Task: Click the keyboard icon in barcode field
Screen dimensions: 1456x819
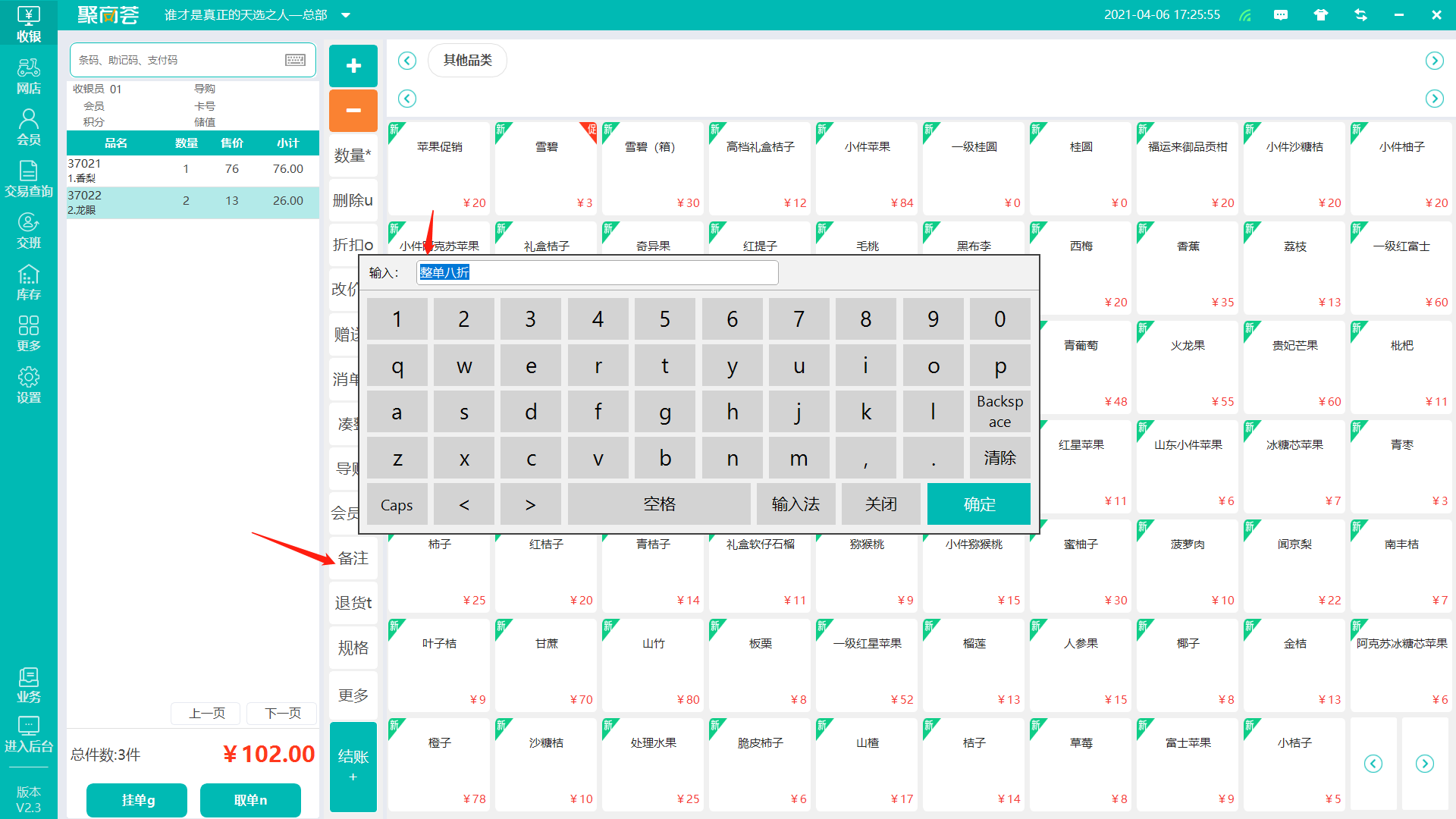Action: [x=296, y=60]
